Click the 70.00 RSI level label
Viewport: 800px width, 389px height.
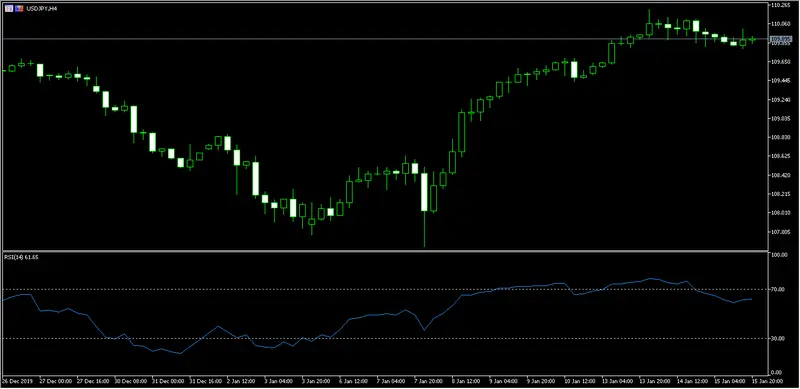point(778,289)
